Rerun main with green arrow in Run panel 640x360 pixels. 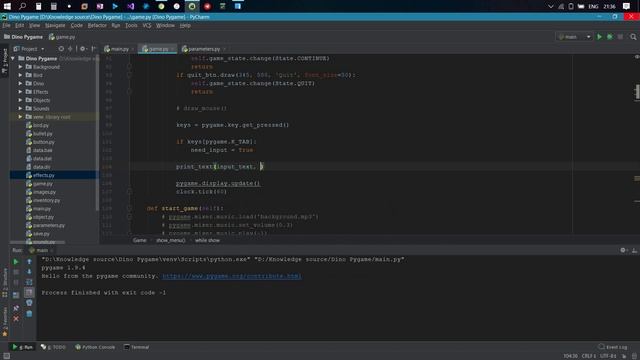[16, 262]
